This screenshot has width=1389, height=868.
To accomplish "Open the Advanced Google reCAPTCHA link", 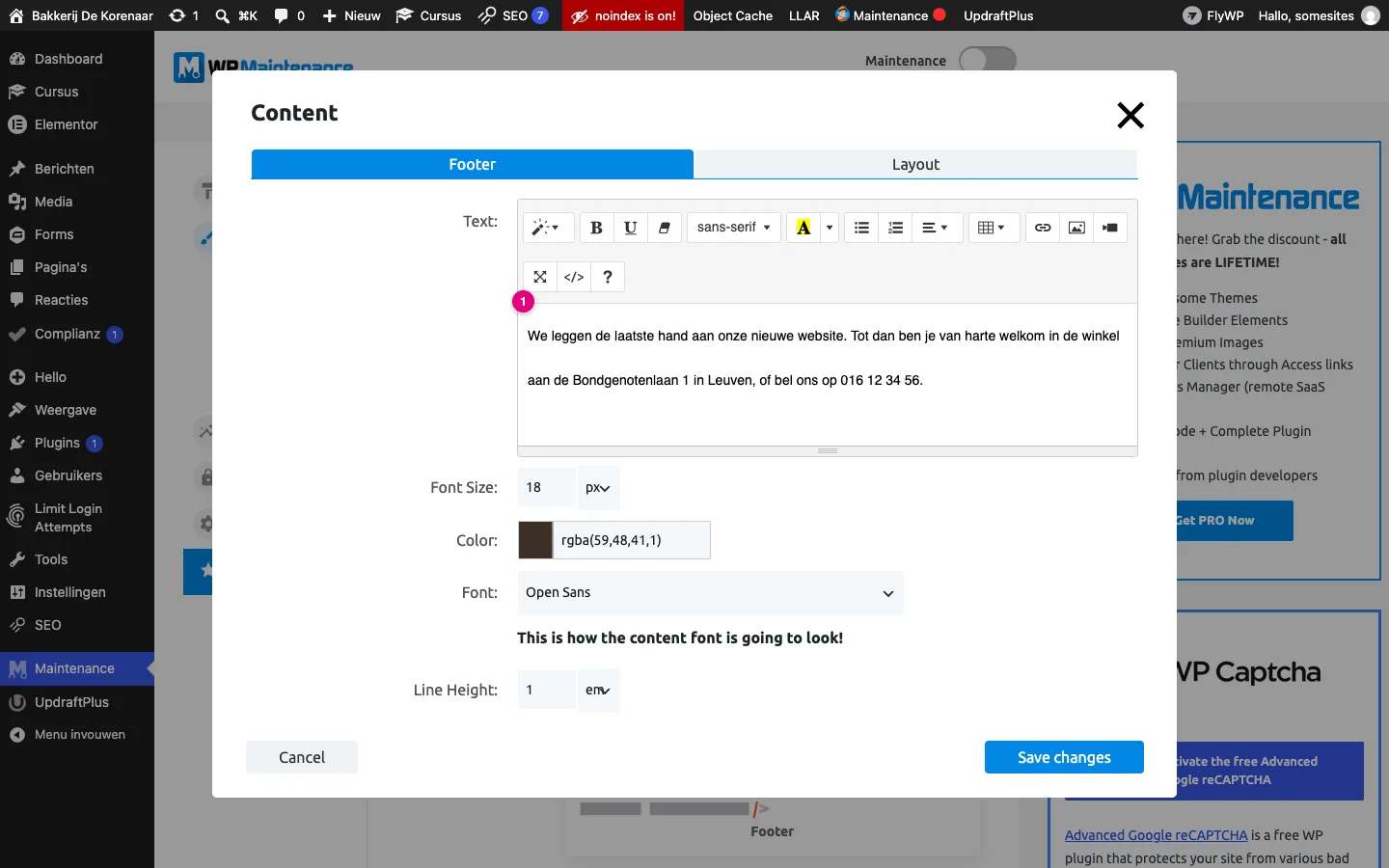I will point(1156,835).
